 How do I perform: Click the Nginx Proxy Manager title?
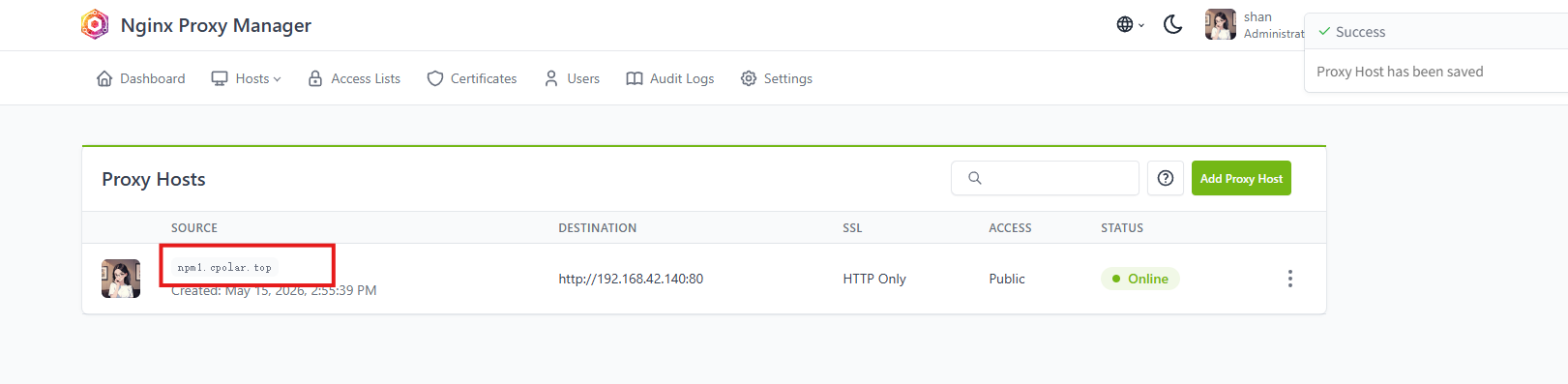(x=216, y=25)
